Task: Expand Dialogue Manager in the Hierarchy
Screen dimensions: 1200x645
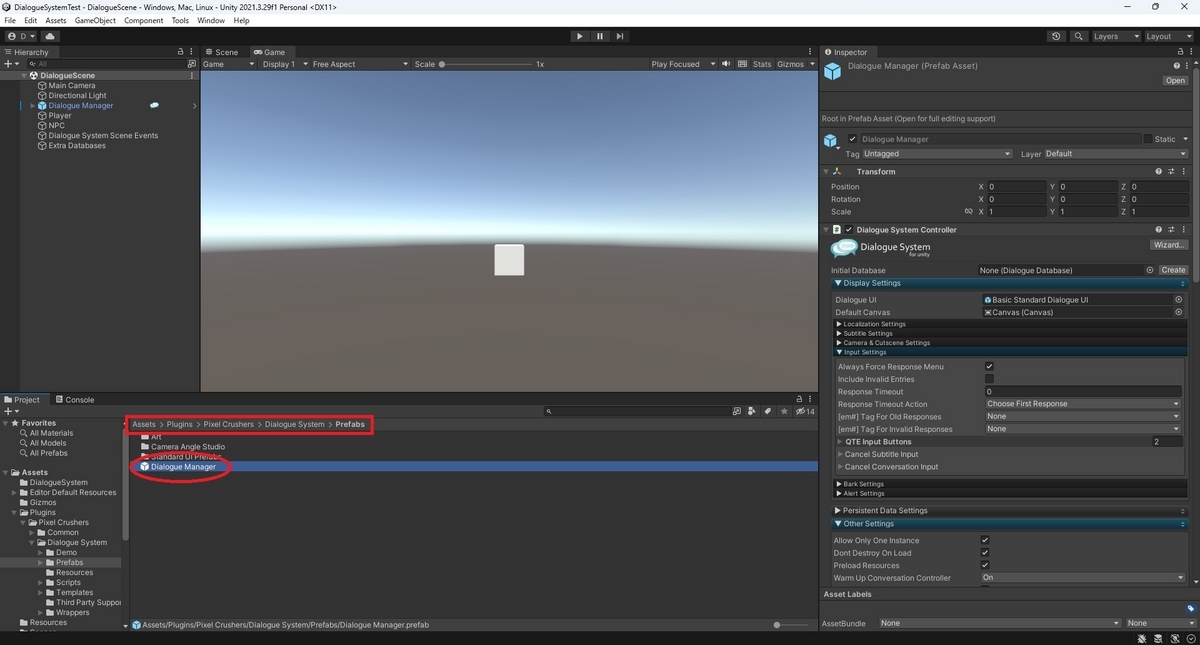Action: (x=32, y=105)
